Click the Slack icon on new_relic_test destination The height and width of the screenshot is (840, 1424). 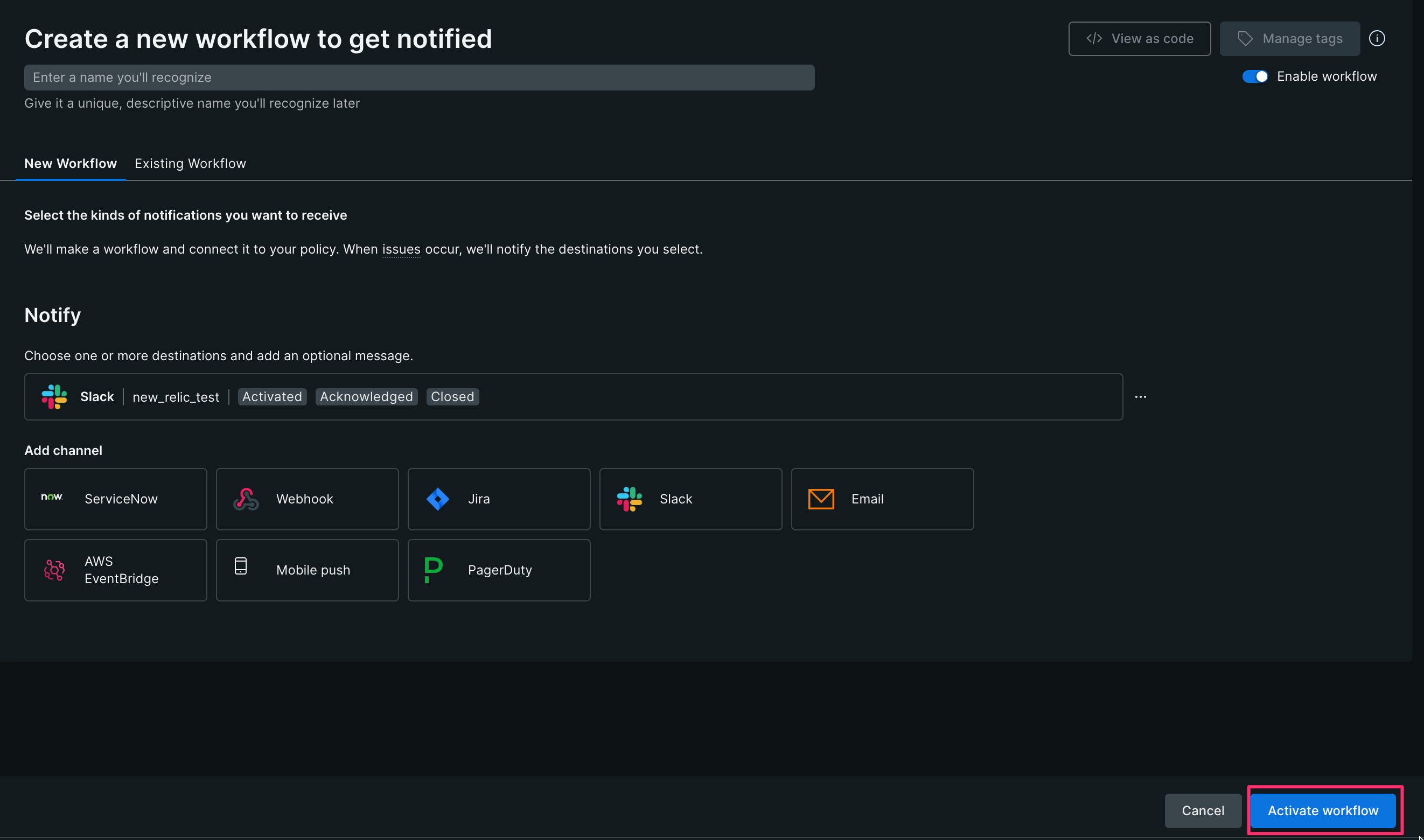[x=54, y=396]
